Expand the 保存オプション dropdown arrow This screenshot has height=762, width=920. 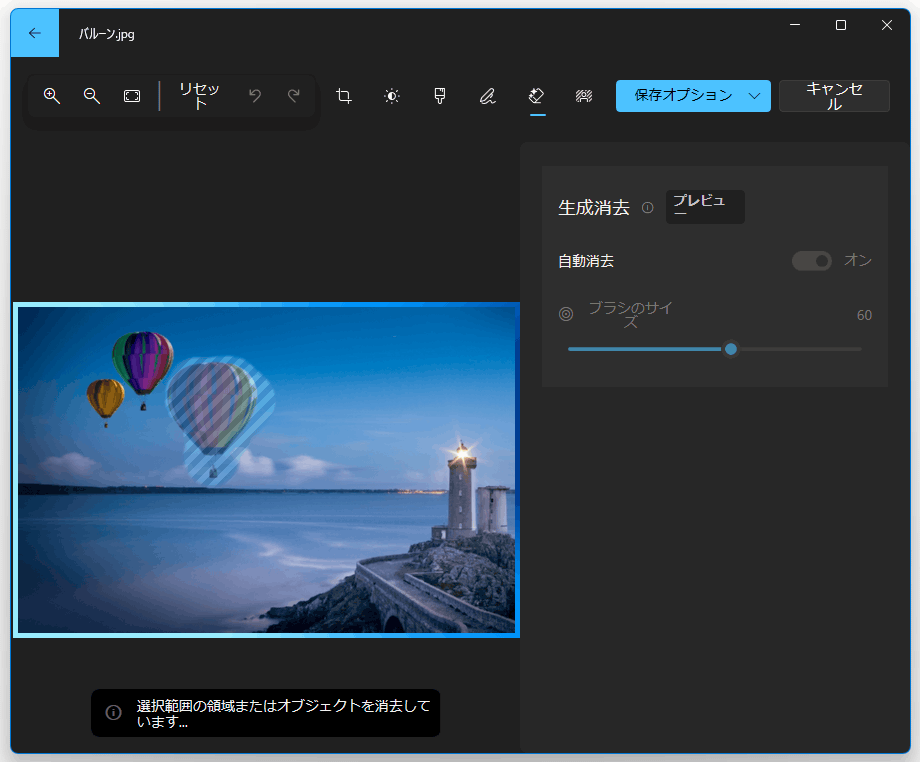[x=755, y=96]
